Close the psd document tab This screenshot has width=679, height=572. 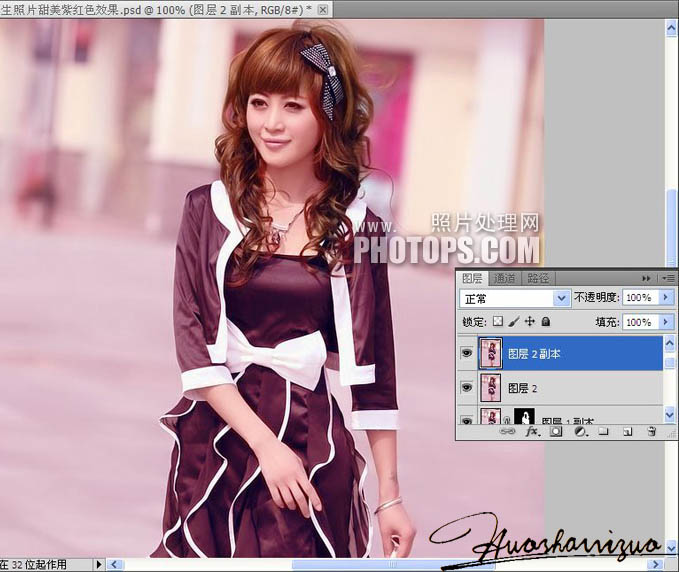pyautogui.click(x=322, y=9)
